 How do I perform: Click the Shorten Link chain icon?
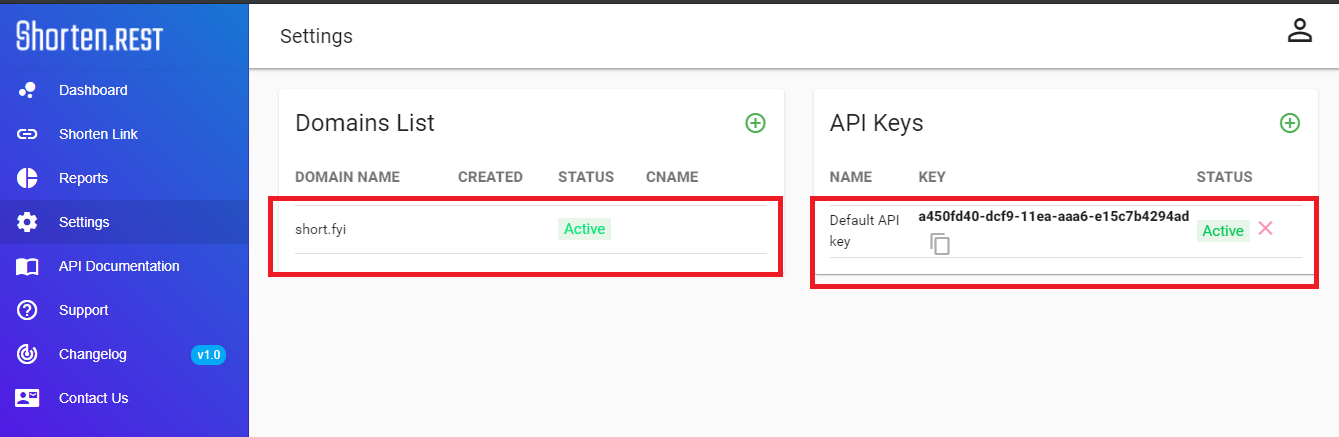coord(27,134)
